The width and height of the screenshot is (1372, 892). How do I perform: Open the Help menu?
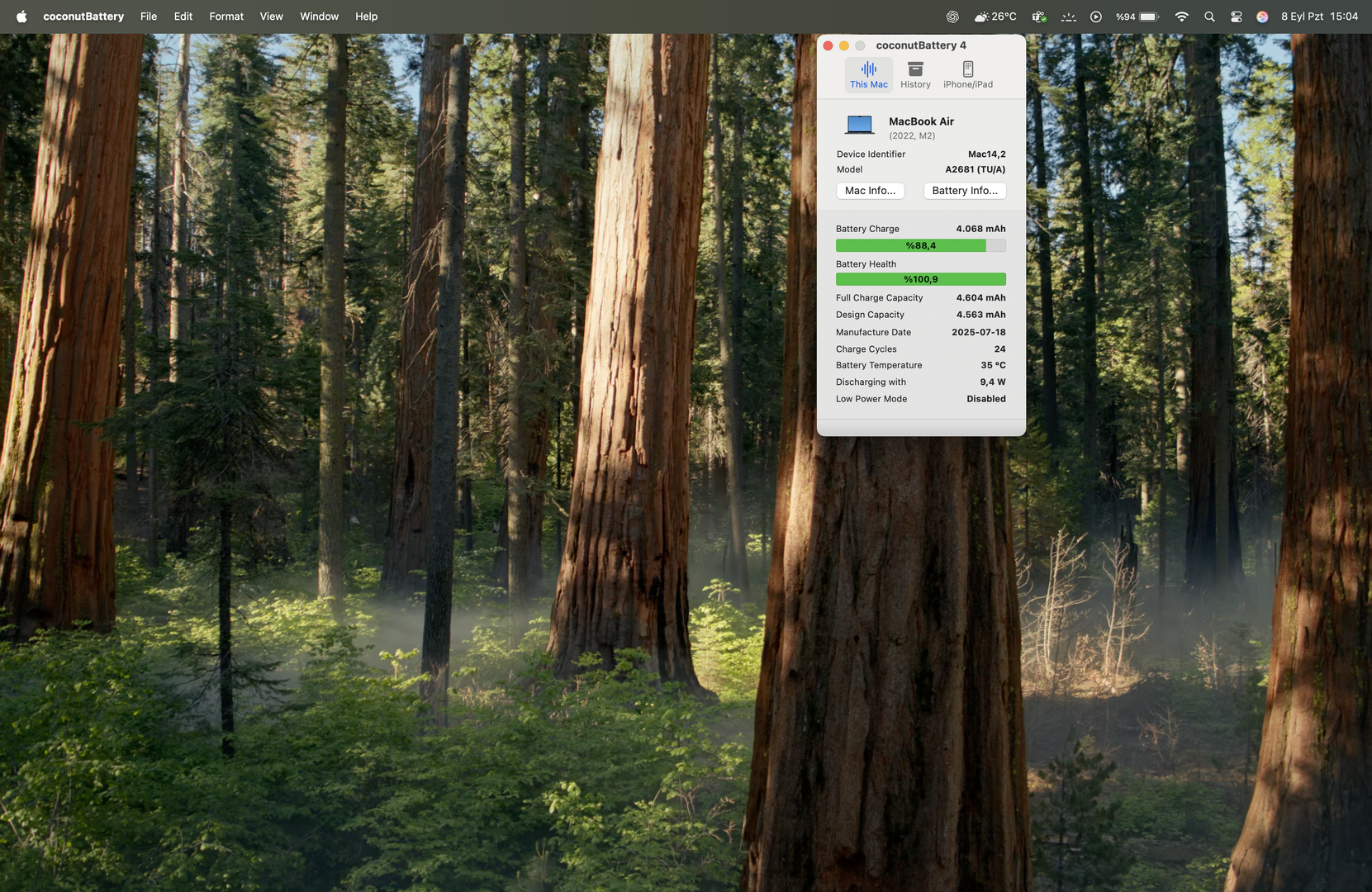[367, 17]
